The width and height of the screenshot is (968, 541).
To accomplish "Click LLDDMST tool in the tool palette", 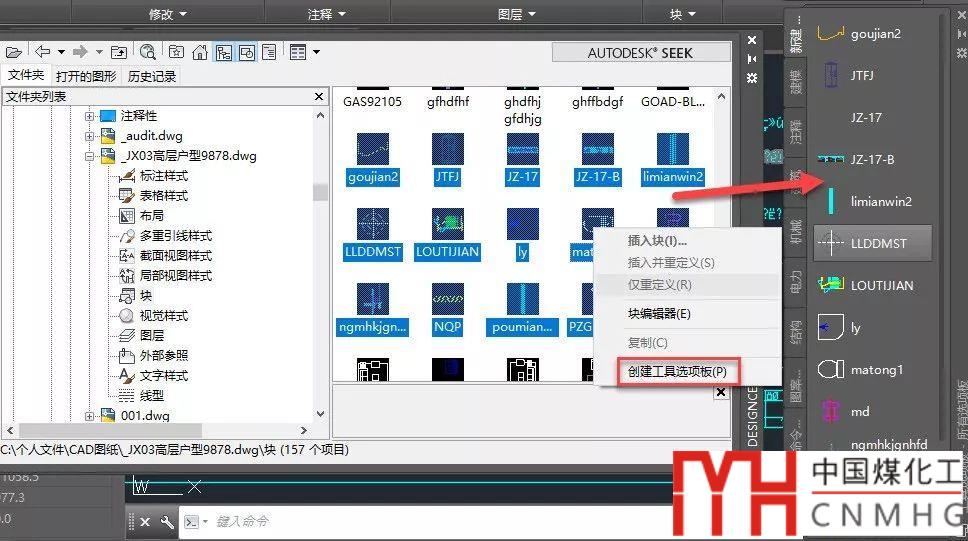I will point(872,243).
